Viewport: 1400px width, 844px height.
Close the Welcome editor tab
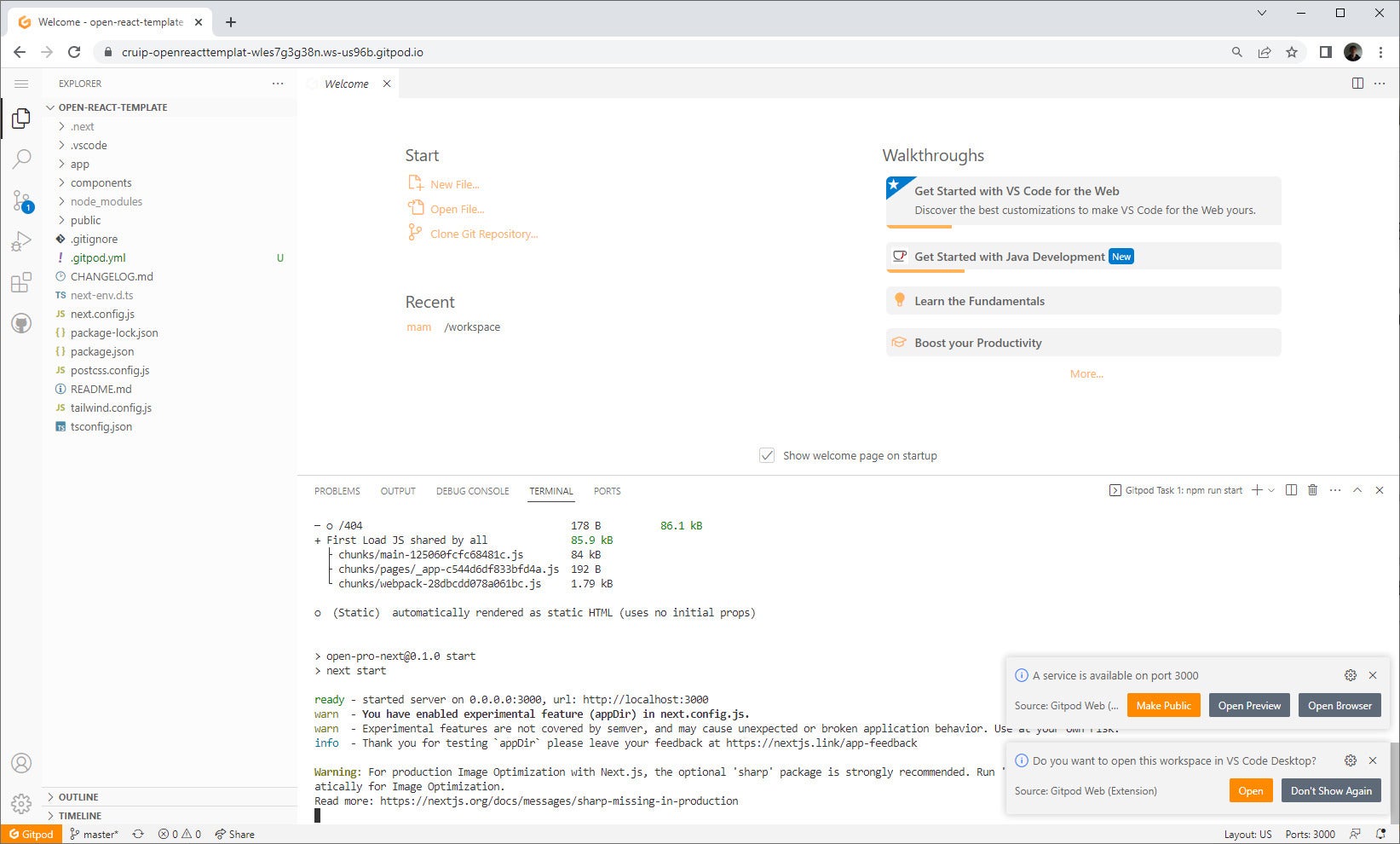pyautogui.click(x=387, y=84)
